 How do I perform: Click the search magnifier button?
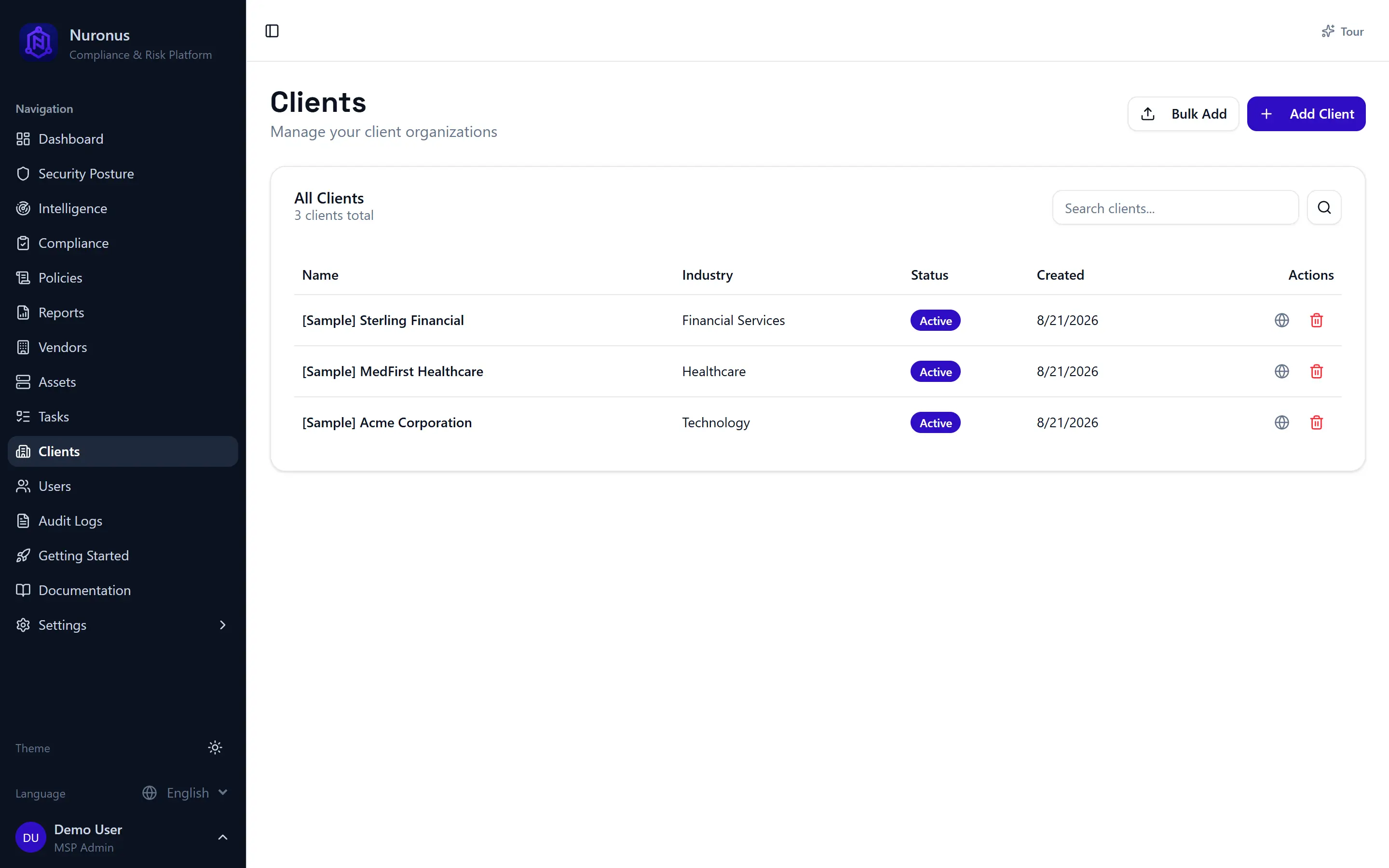(1323, 208)
